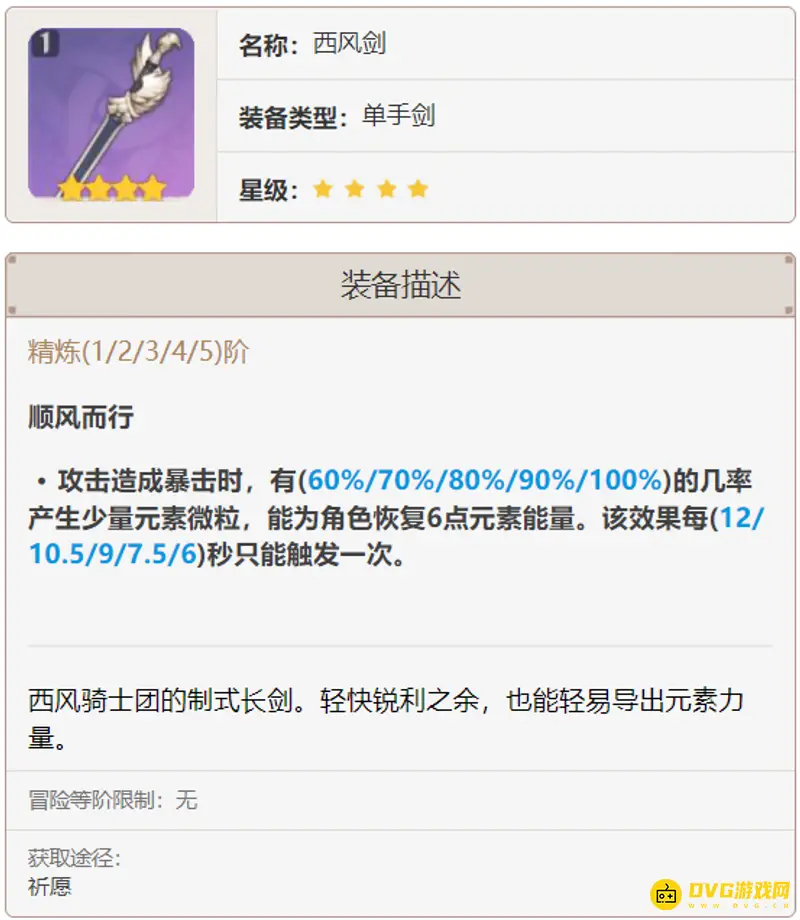
Task: Click the first star in 星级 row
Action: click(x=323, y=190)
